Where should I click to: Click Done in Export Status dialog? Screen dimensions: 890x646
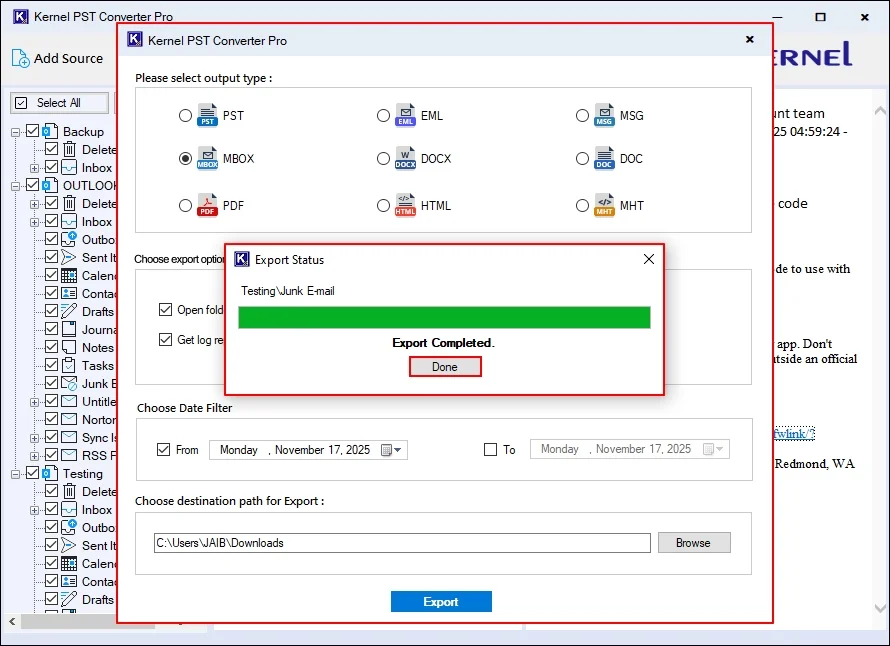445,367
